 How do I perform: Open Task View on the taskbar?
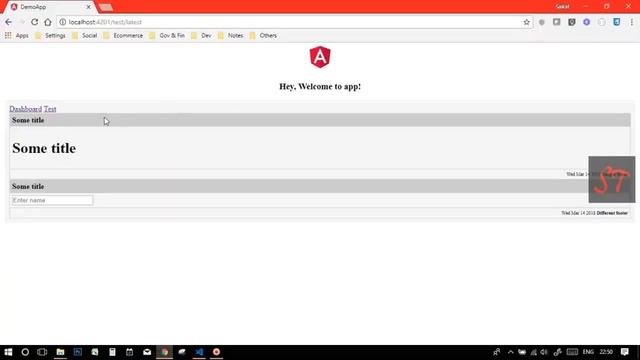pos(42,352)
